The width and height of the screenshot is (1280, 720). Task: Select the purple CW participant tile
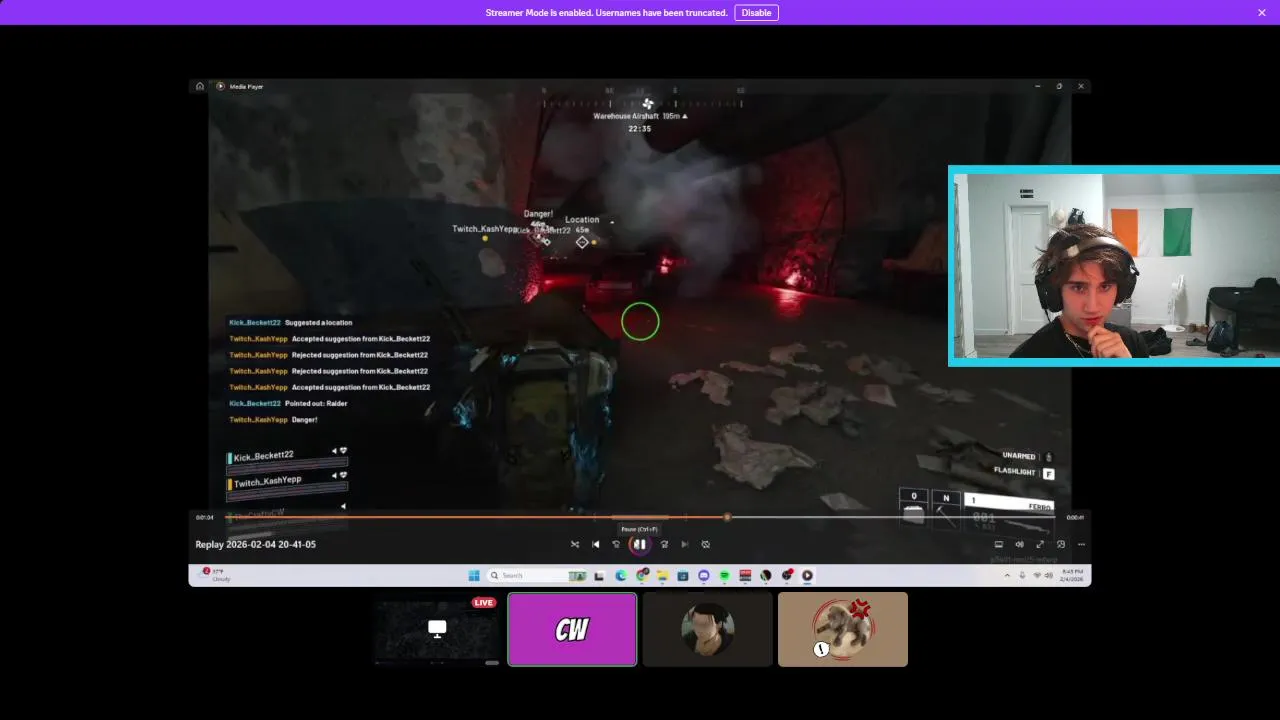click(x=572, y=629)
